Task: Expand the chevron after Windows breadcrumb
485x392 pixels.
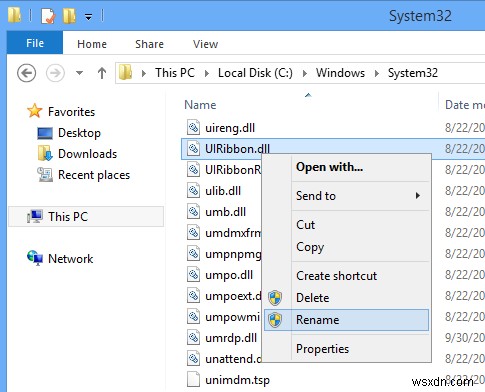Action: [x=377, y=73]
